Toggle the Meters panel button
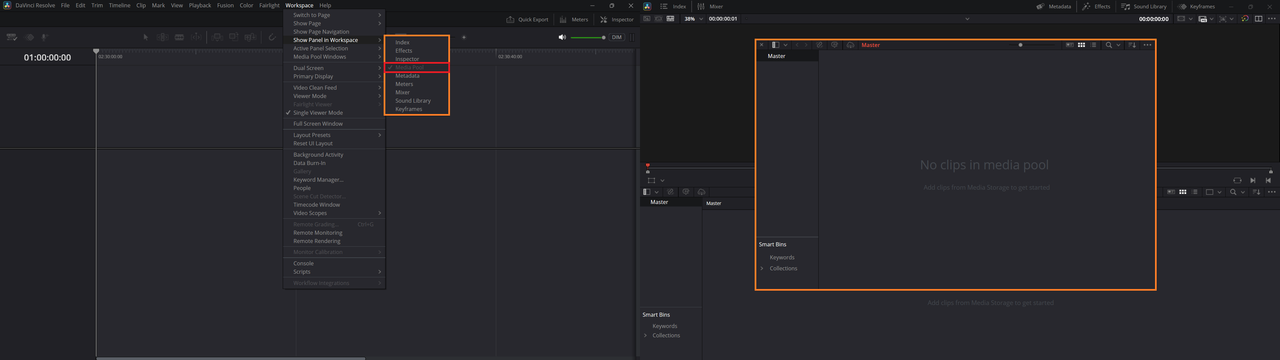1280x360 pixels. 574,19
